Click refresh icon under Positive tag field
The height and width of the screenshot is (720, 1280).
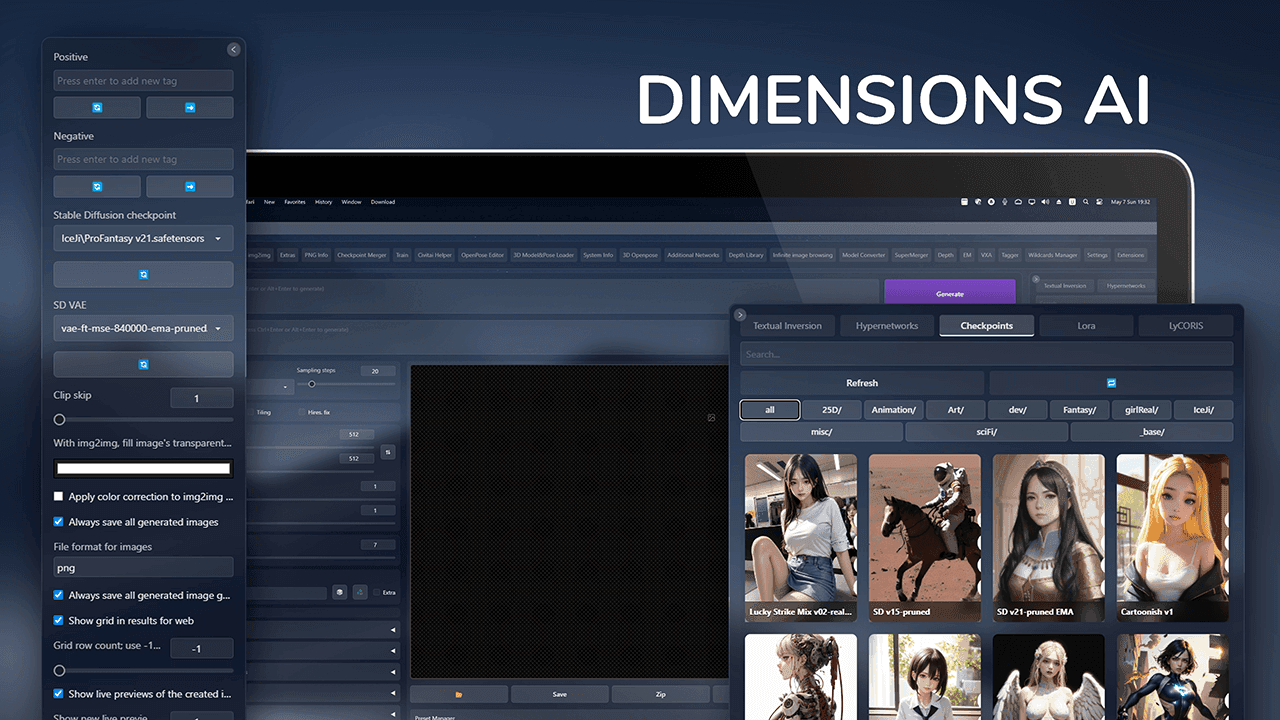click(97, 107)
